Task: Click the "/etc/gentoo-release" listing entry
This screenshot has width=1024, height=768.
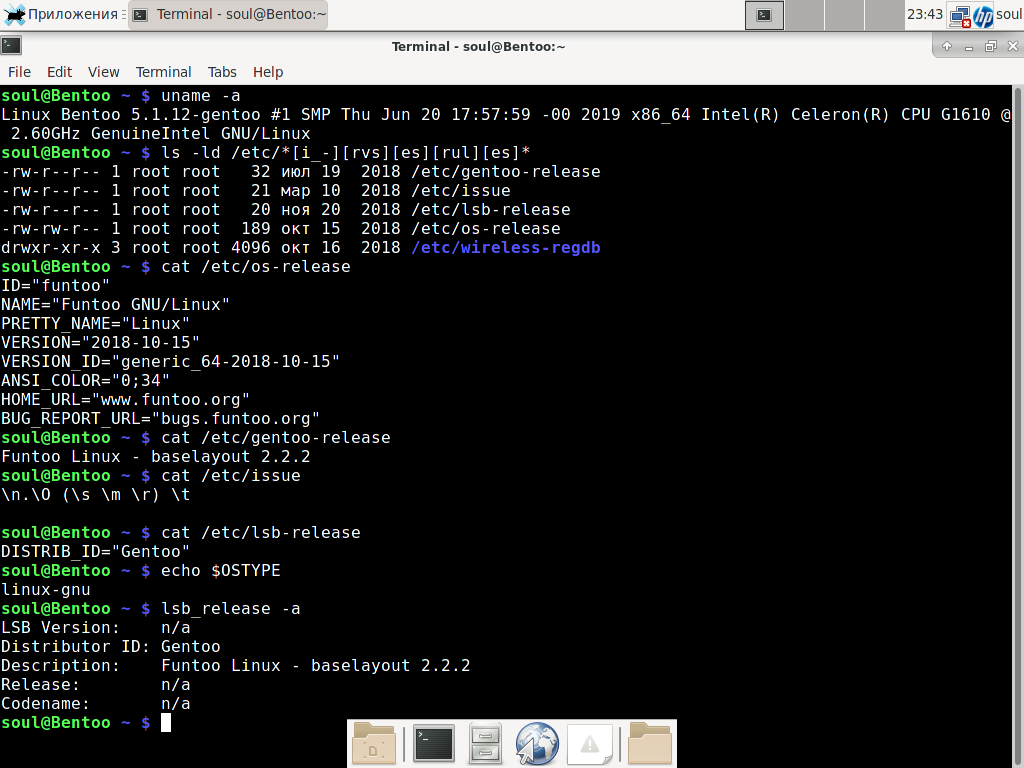Action: [x=505, y=171]
